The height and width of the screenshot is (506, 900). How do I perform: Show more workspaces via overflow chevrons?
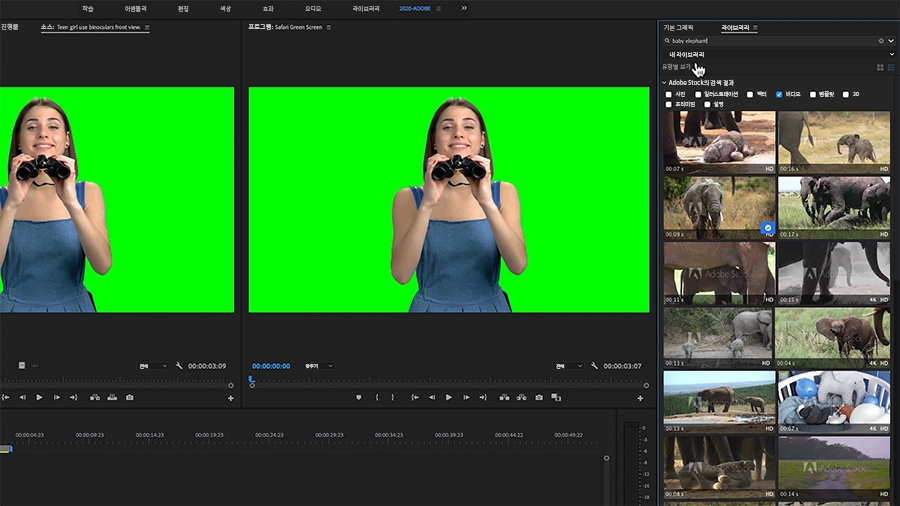click(x=464, y=8)
